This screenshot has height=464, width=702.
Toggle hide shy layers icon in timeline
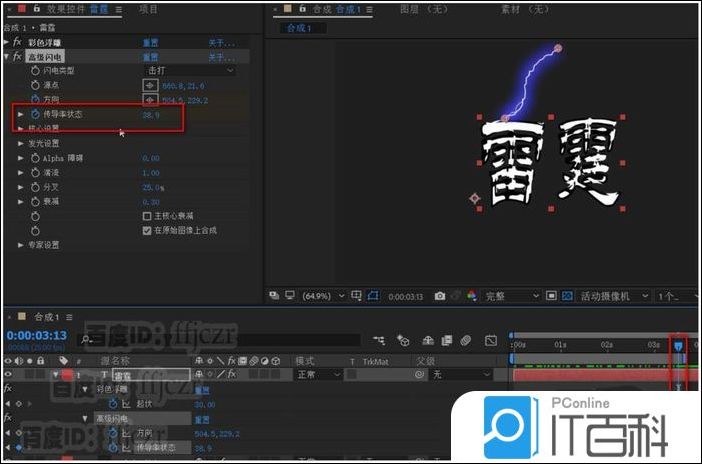click(x=428, y=341)
